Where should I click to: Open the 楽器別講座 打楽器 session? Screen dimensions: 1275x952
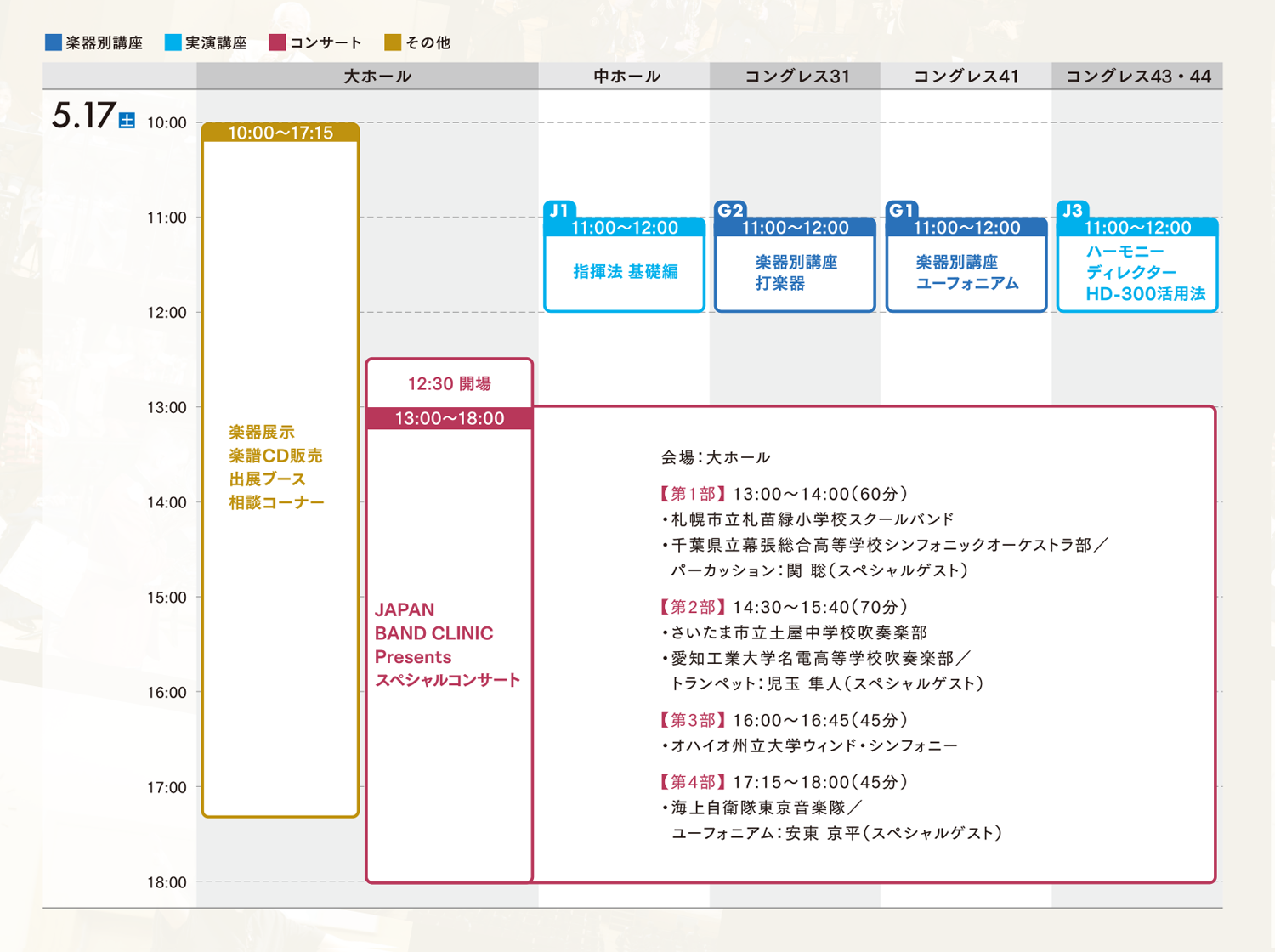[x=796, y=273]
